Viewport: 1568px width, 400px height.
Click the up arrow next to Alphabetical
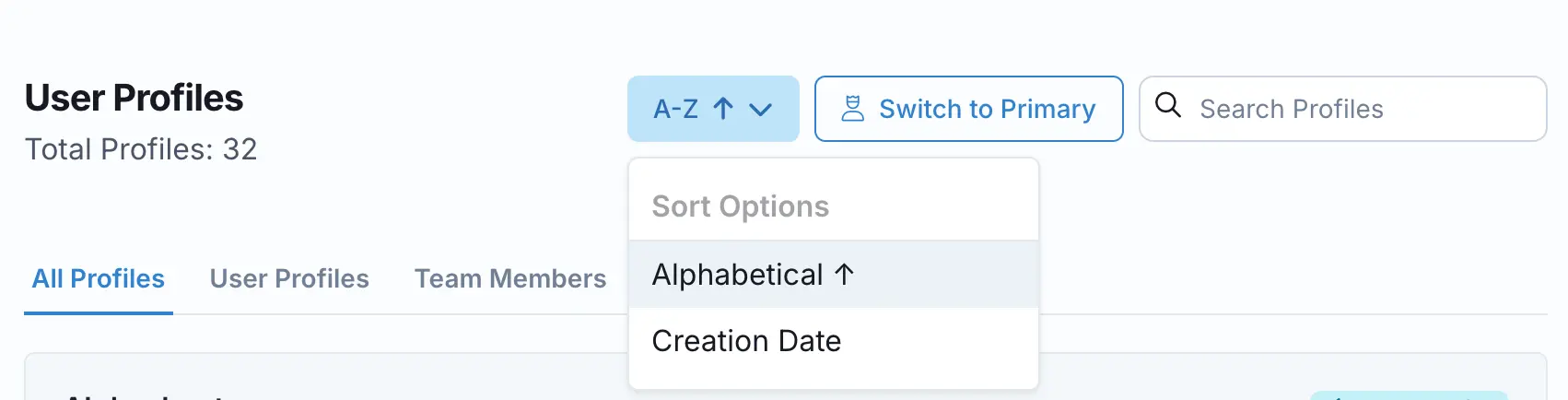(844, 274)
